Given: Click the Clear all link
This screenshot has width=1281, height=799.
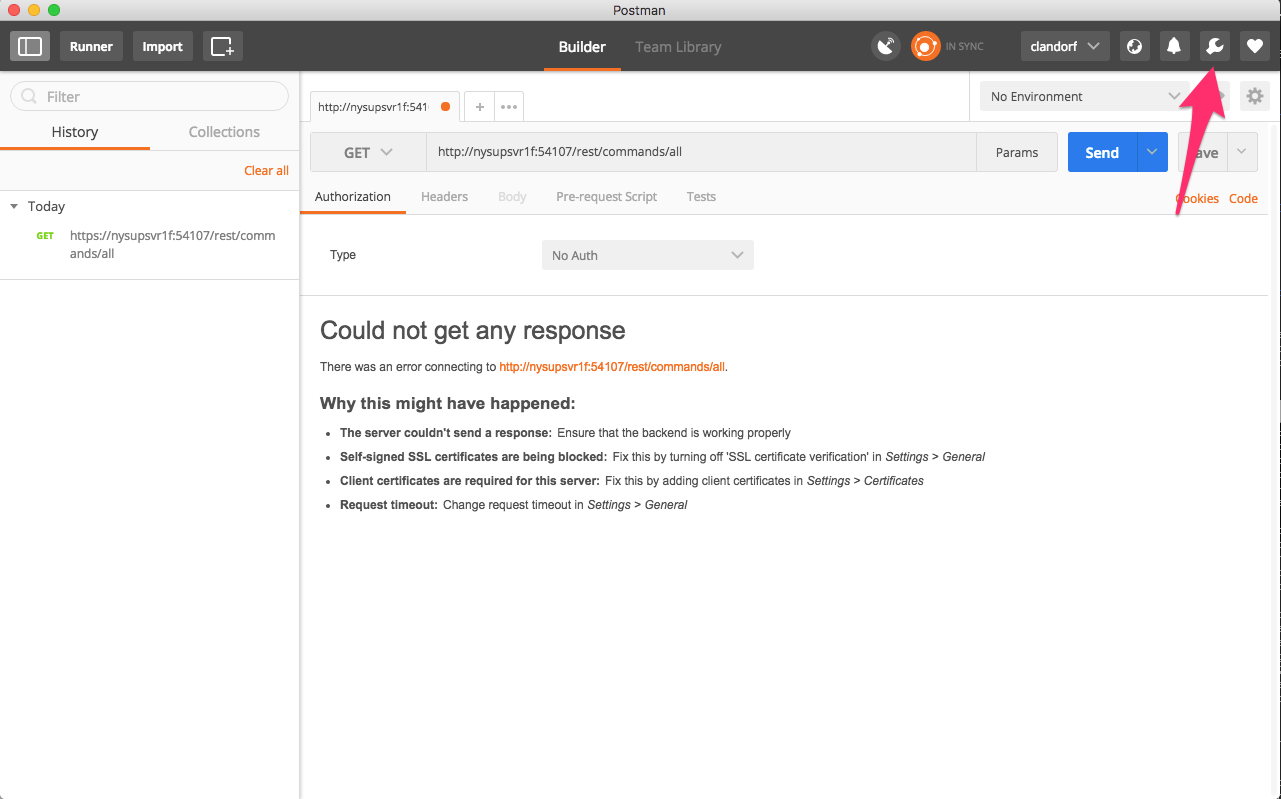Looking at the screenshot, I should [266, 171].
